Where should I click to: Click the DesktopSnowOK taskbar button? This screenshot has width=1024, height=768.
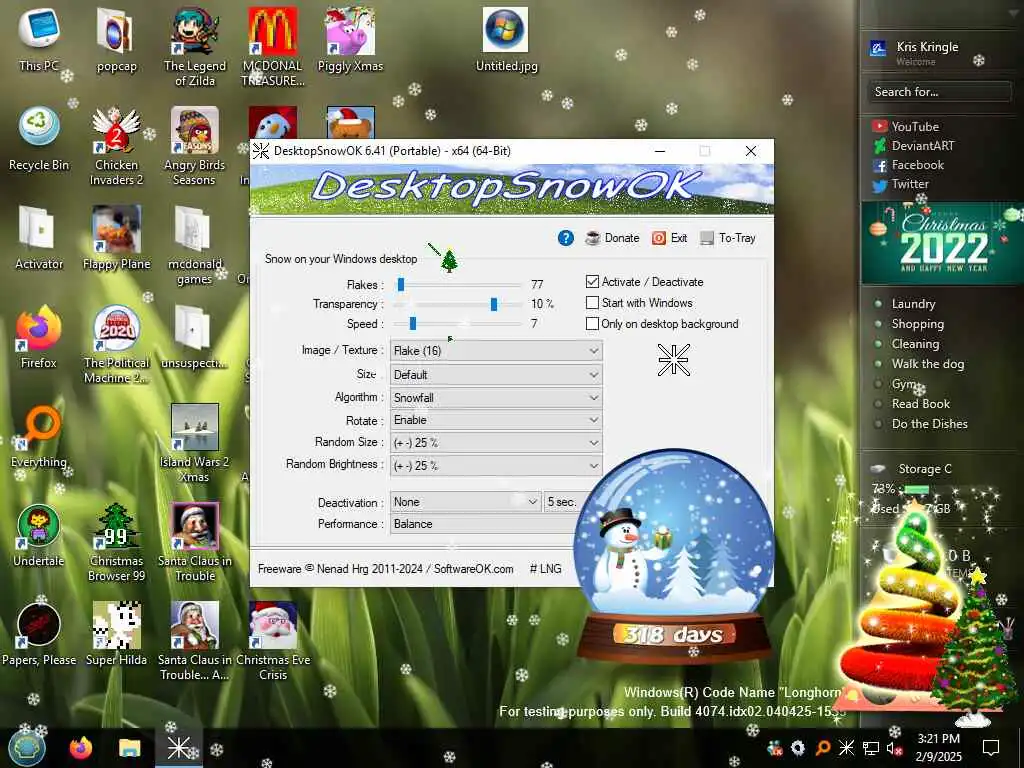(179, 748)
